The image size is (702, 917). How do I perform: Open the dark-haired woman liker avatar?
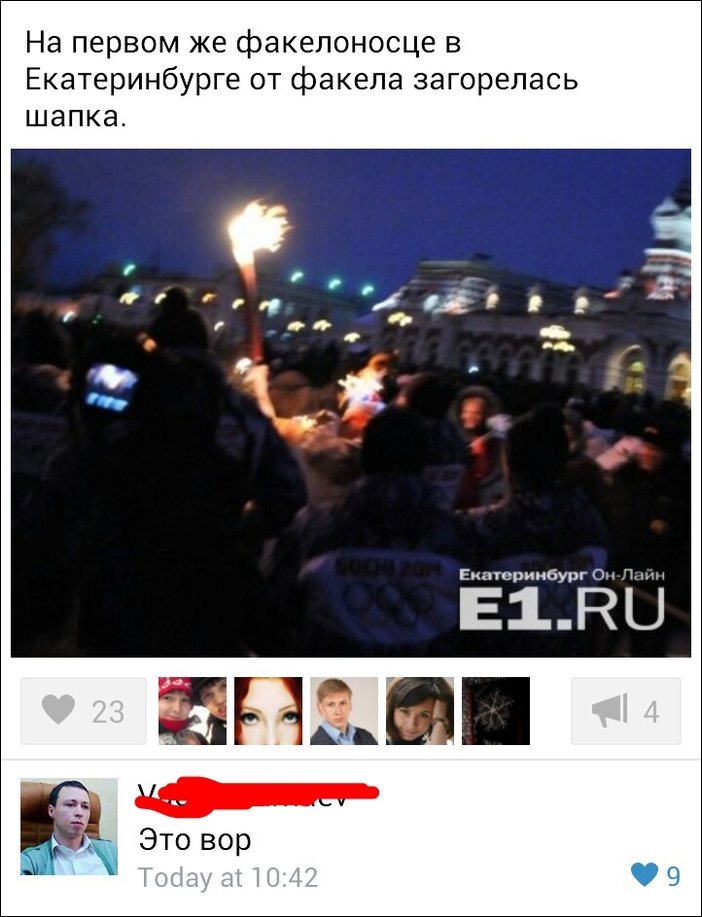(420, 711)
